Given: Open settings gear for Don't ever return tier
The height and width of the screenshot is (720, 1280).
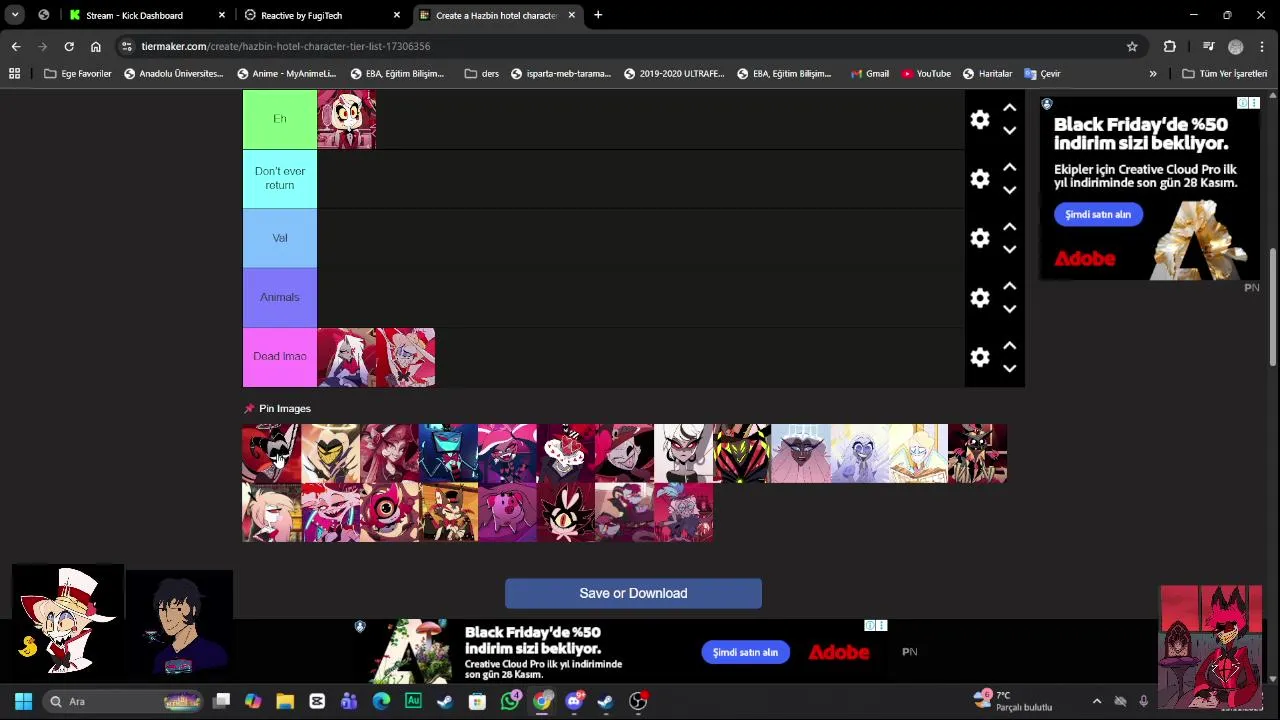Looking at the screenshot, I should click(980, 179).
